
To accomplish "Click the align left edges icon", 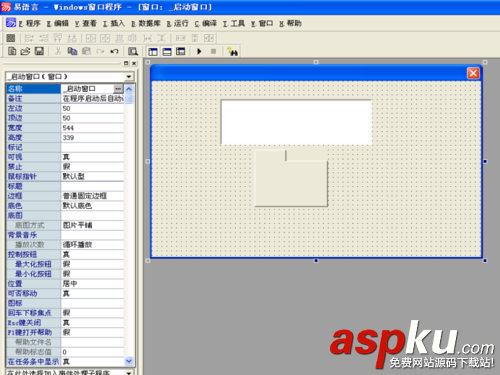I will point(30,38).
